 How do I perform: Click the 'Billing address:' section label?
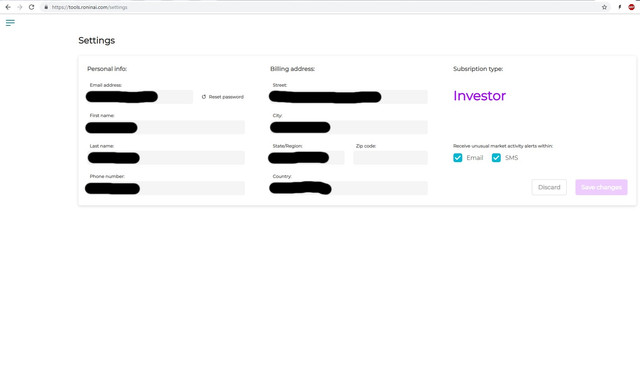pyautogui.click(x=292, y=69)
